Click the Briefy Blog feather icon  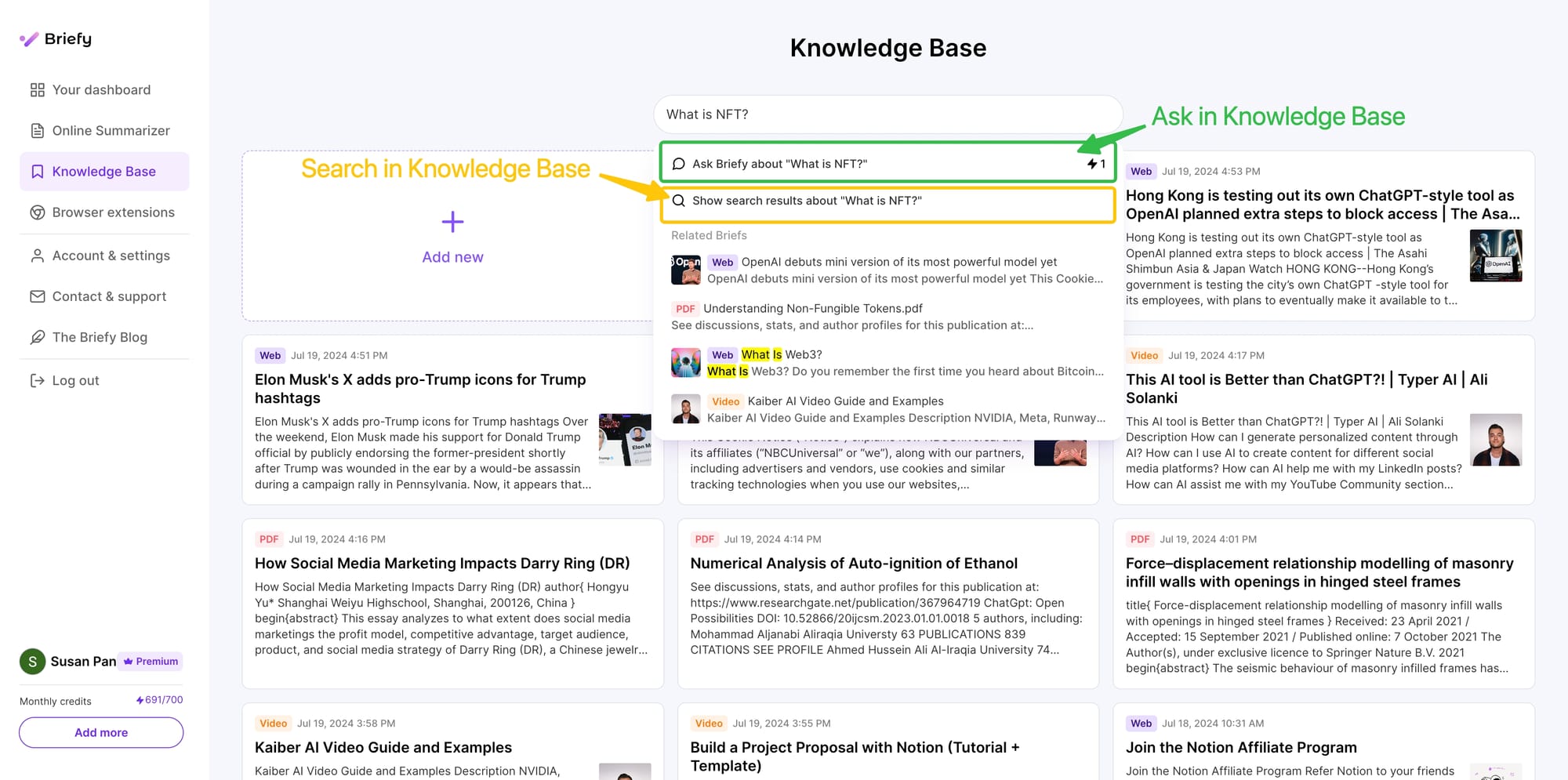click(37, 337)
